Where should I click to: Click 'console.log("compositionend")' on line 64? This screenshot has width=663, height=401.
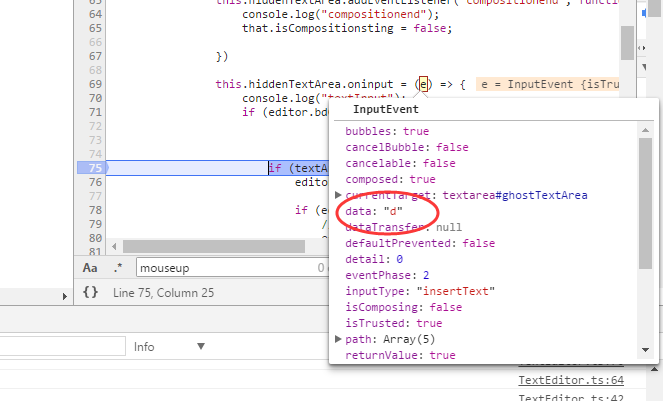pyautogui.click(x=340, y=14)
